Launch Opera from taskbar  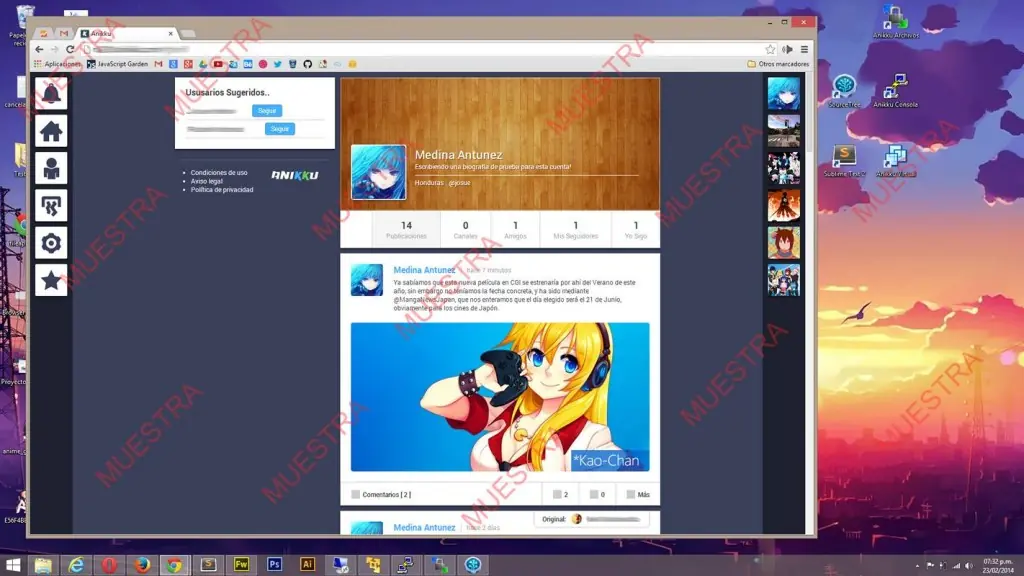pos(109,565)
